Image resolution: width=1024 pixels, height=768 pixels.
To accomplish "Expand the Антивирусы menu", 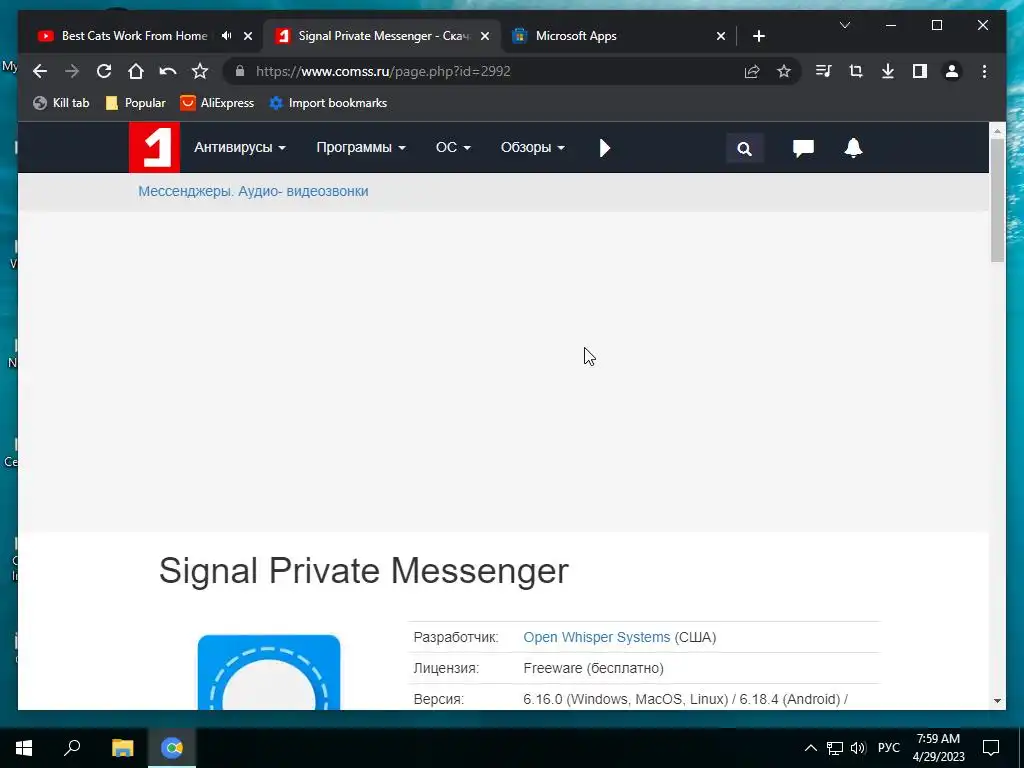I will 240,148.
